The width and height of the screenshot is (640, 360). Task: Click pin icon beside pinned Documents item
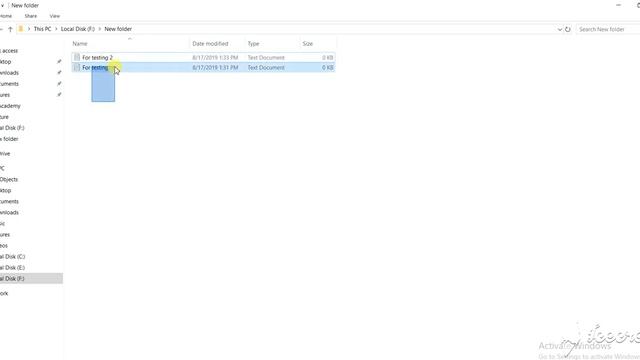click(x=59, y=84)
